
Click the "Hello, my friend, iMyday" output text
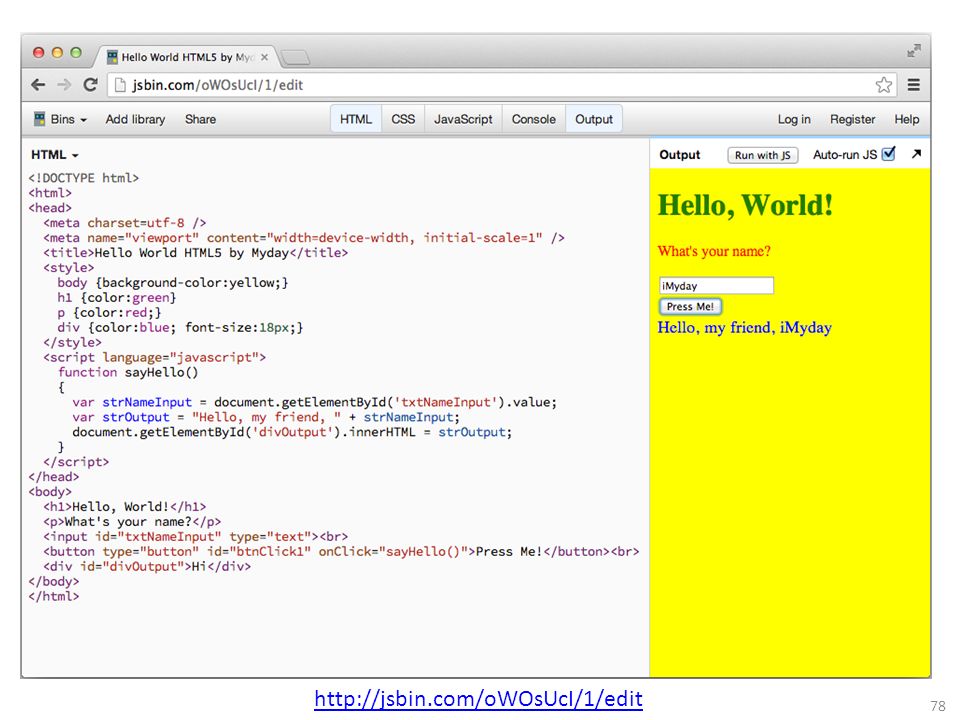(x=744, y=328)
